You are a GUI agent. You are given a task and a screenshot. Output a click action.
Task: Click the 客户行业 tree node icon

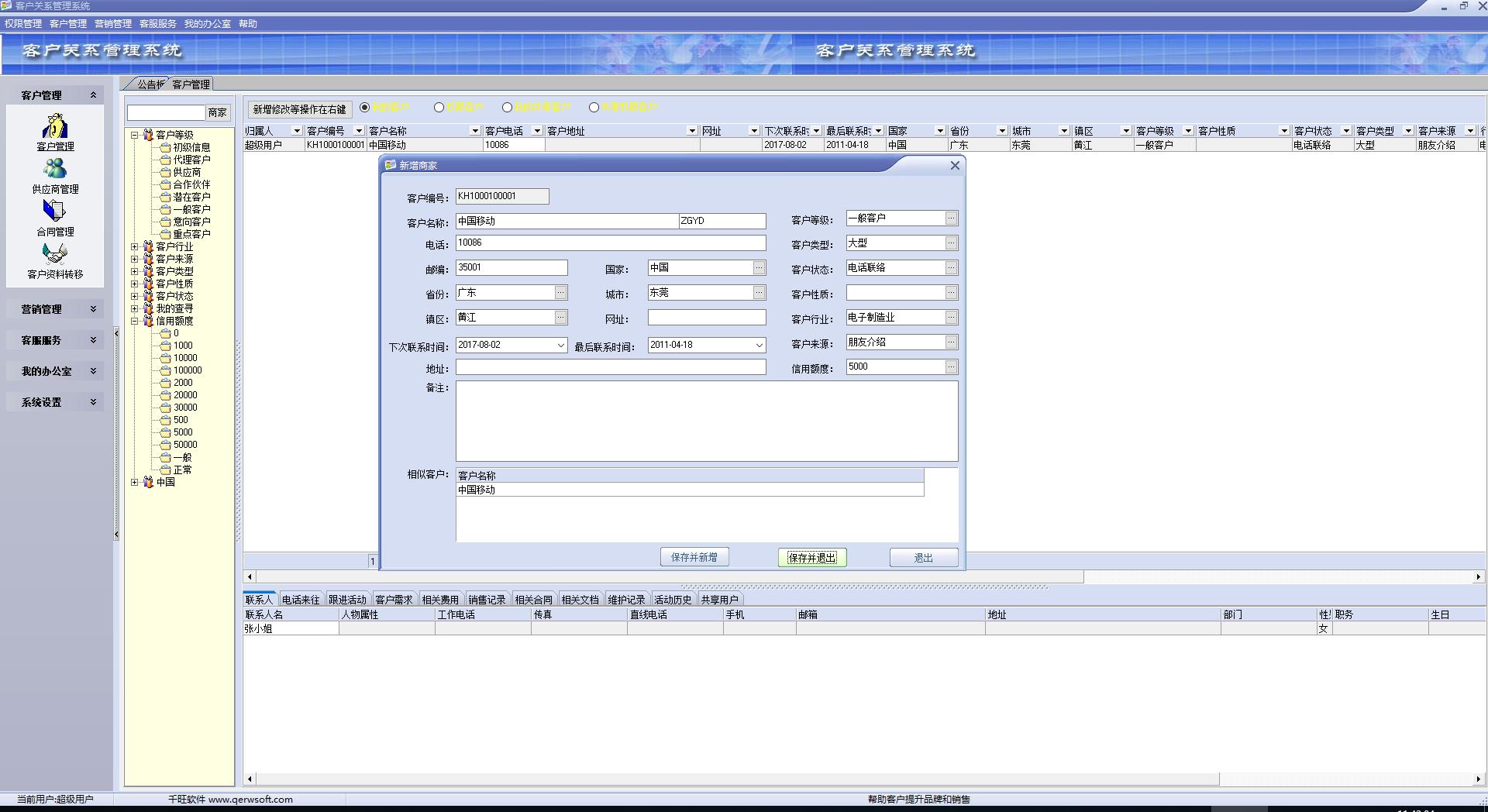click(x=148, y=246)
